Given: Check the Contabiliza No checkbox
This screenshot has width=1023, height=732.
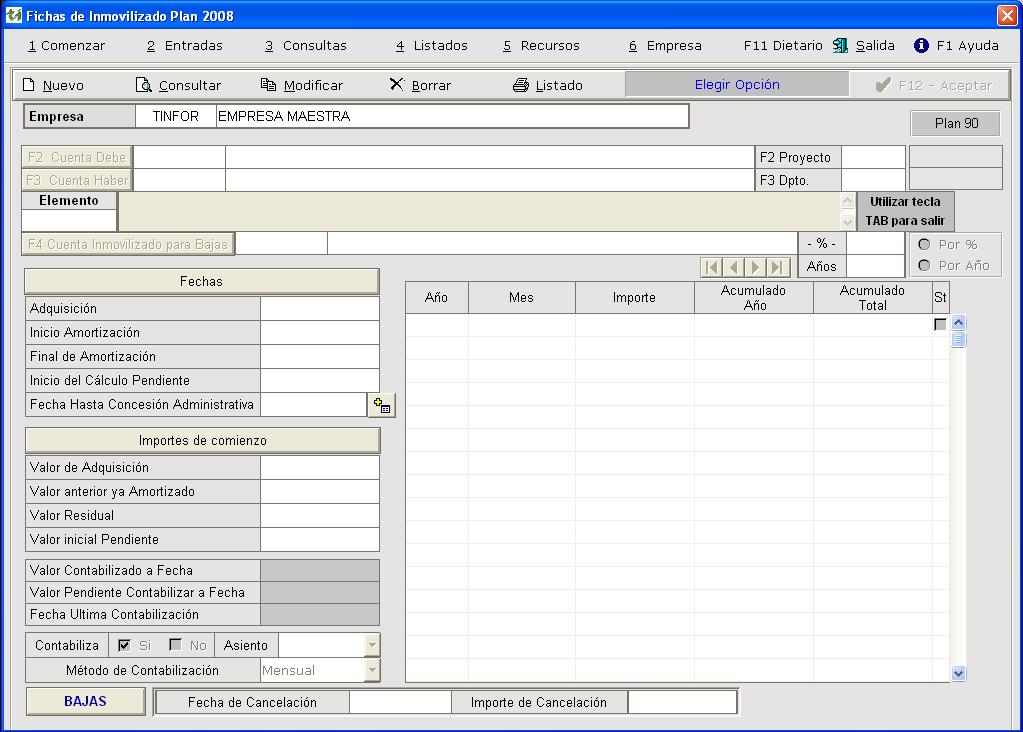Looking at the screenshot, I should coord(175,645).
